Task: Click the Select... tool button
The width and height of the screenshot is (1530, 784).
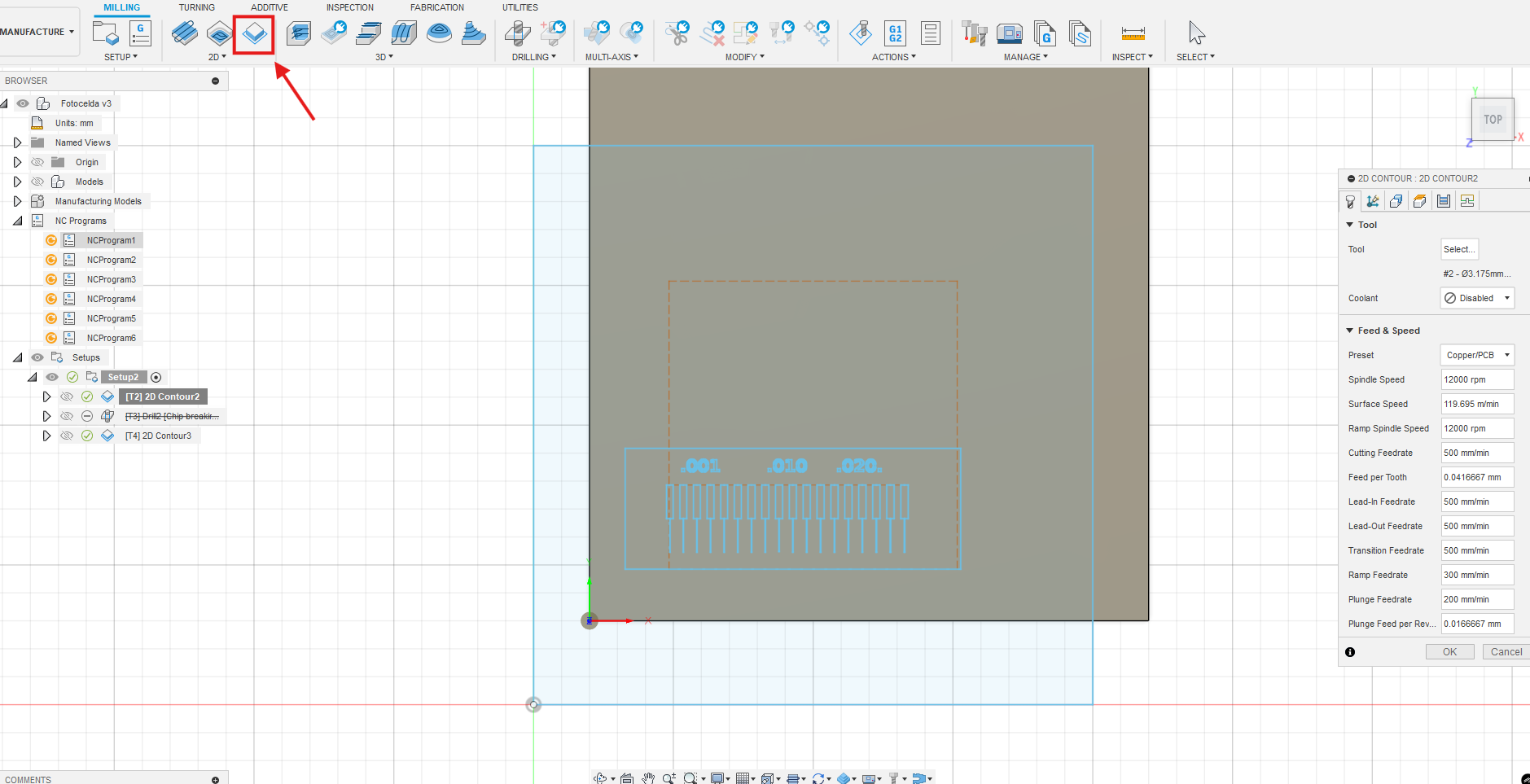Action: pos(1459,249)
